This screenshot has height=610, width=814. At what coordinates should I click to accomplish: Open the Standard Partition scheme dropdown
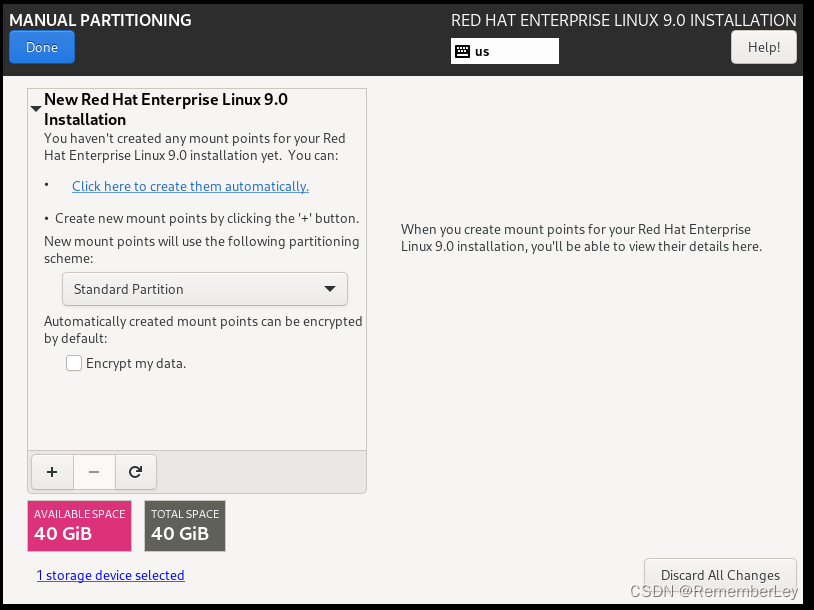click(205, 289)
